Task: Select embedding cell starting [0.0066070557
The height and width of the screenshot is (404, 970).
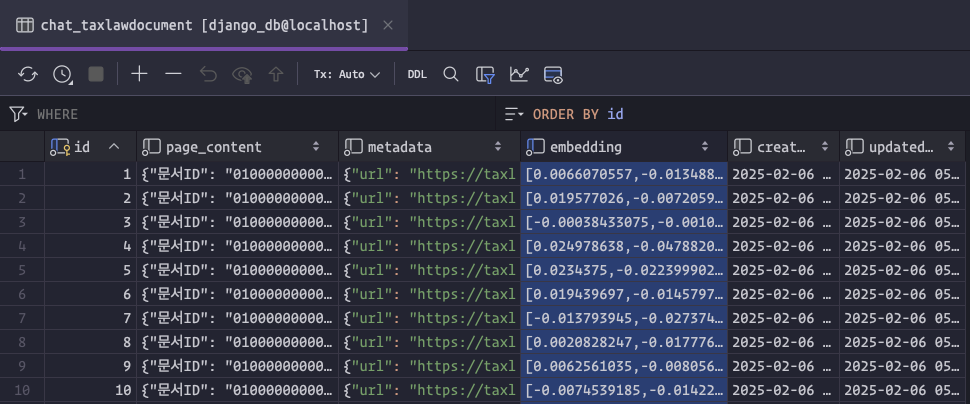Action: [624, 174]
